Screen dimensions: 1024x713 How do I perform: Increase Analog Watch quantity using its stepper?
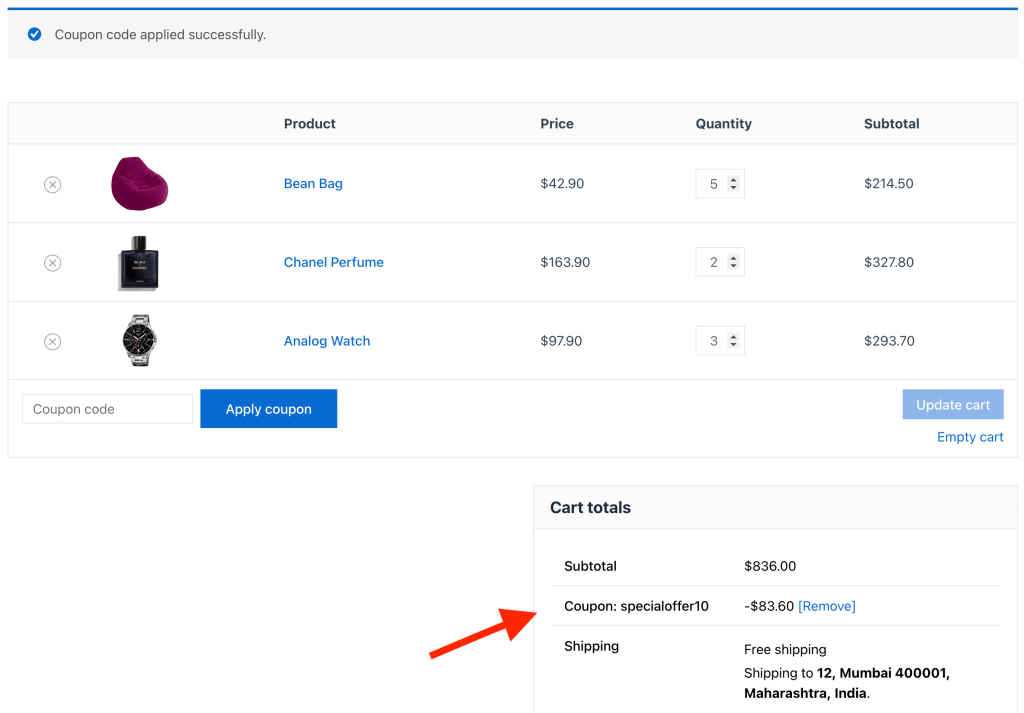[x=735, y=335]
